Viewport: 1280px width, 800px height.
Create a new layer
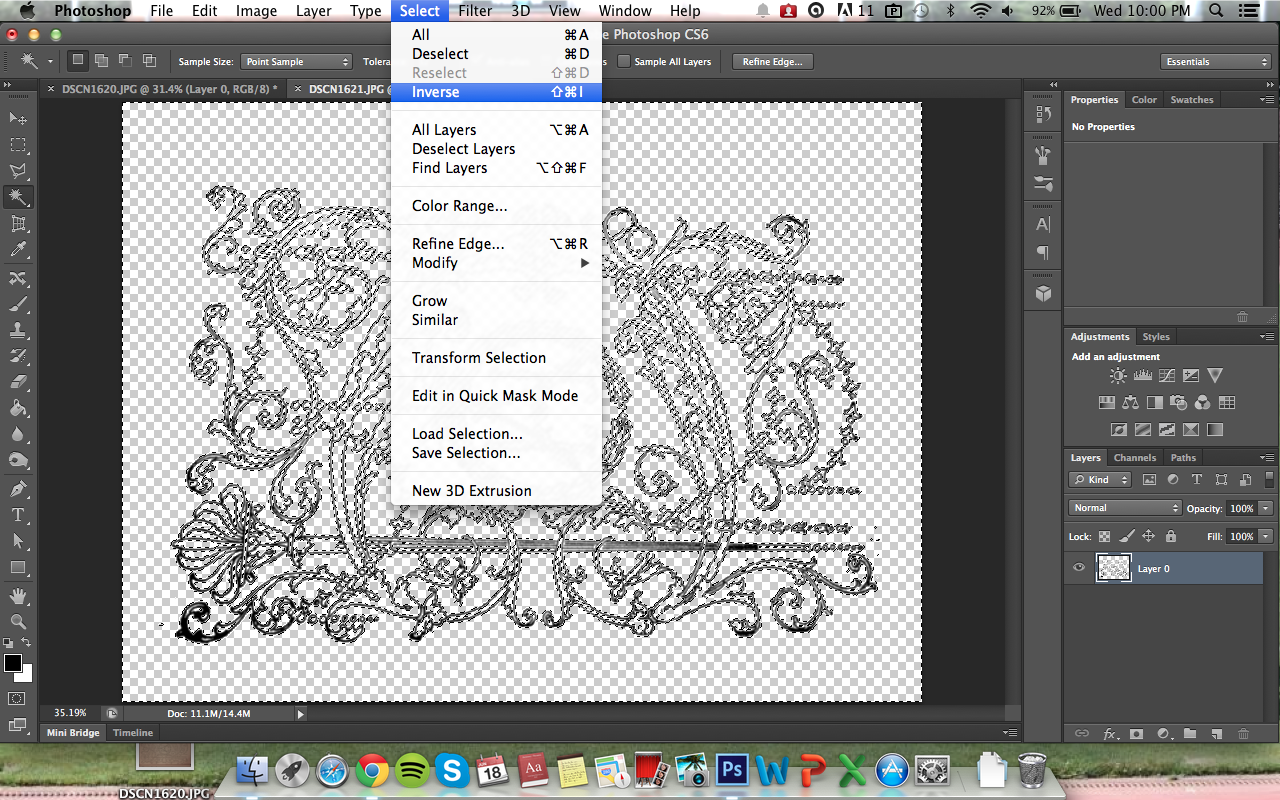point(1216,734)
